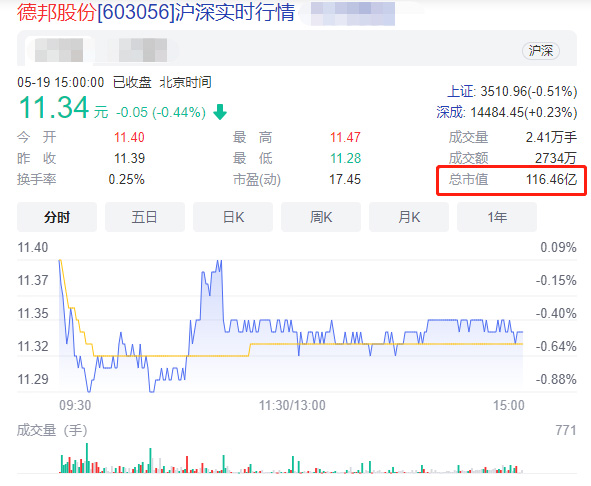The image size is (591, 486).
Task: Click the current price 11.34
Action: click(54, 108)
